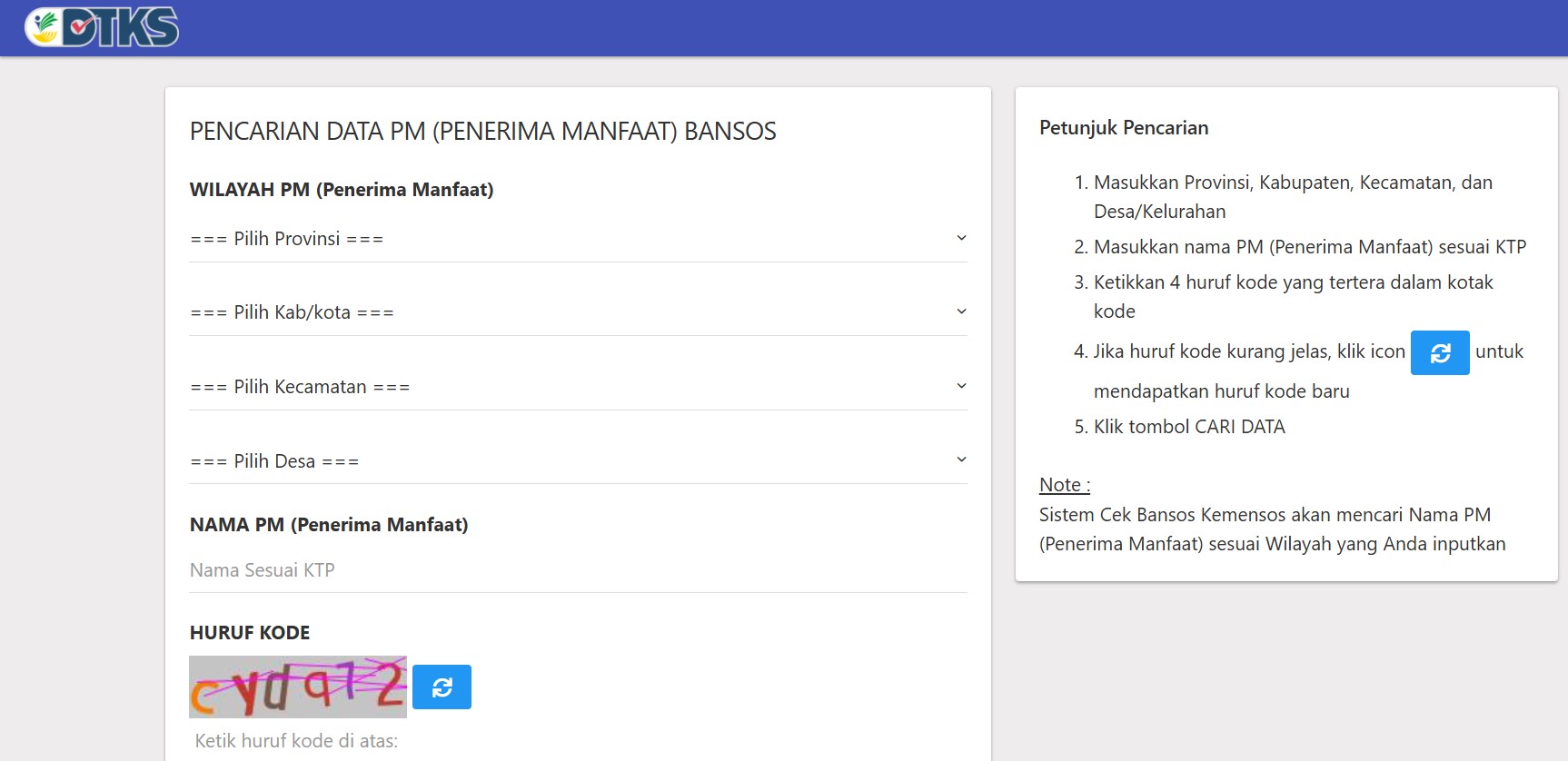Click the Kecamatan dropdown chevron arrow
This screenshot has width=1568, height=761.
coord(961,386)
